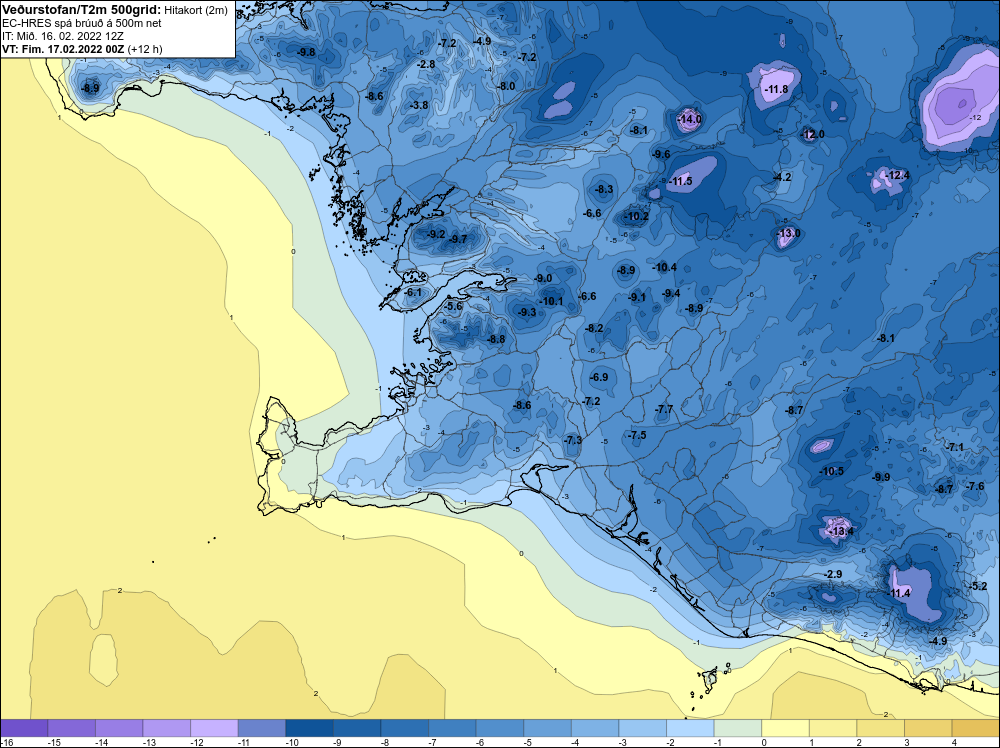Image resolution: width=1000 pixels, height=748 pixels.
Task: Click the -9.6 temperature label
Action: (x=661, y=154)
